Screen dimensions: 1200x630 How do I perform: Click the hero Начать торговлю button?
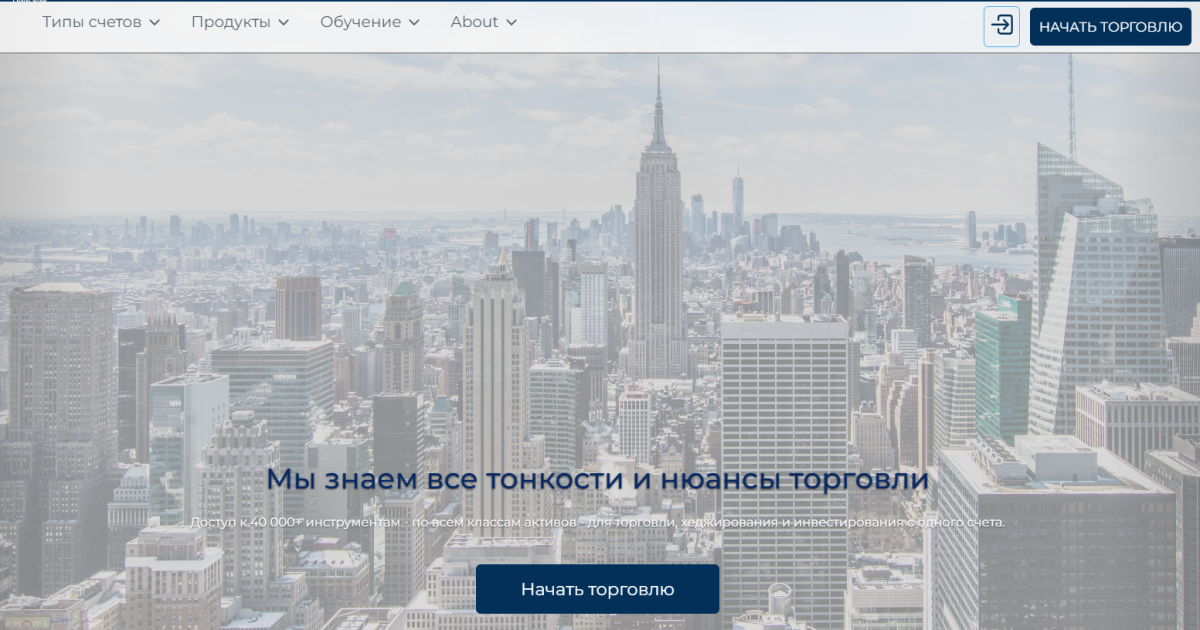pyautogui.click(x=597, y=589)
